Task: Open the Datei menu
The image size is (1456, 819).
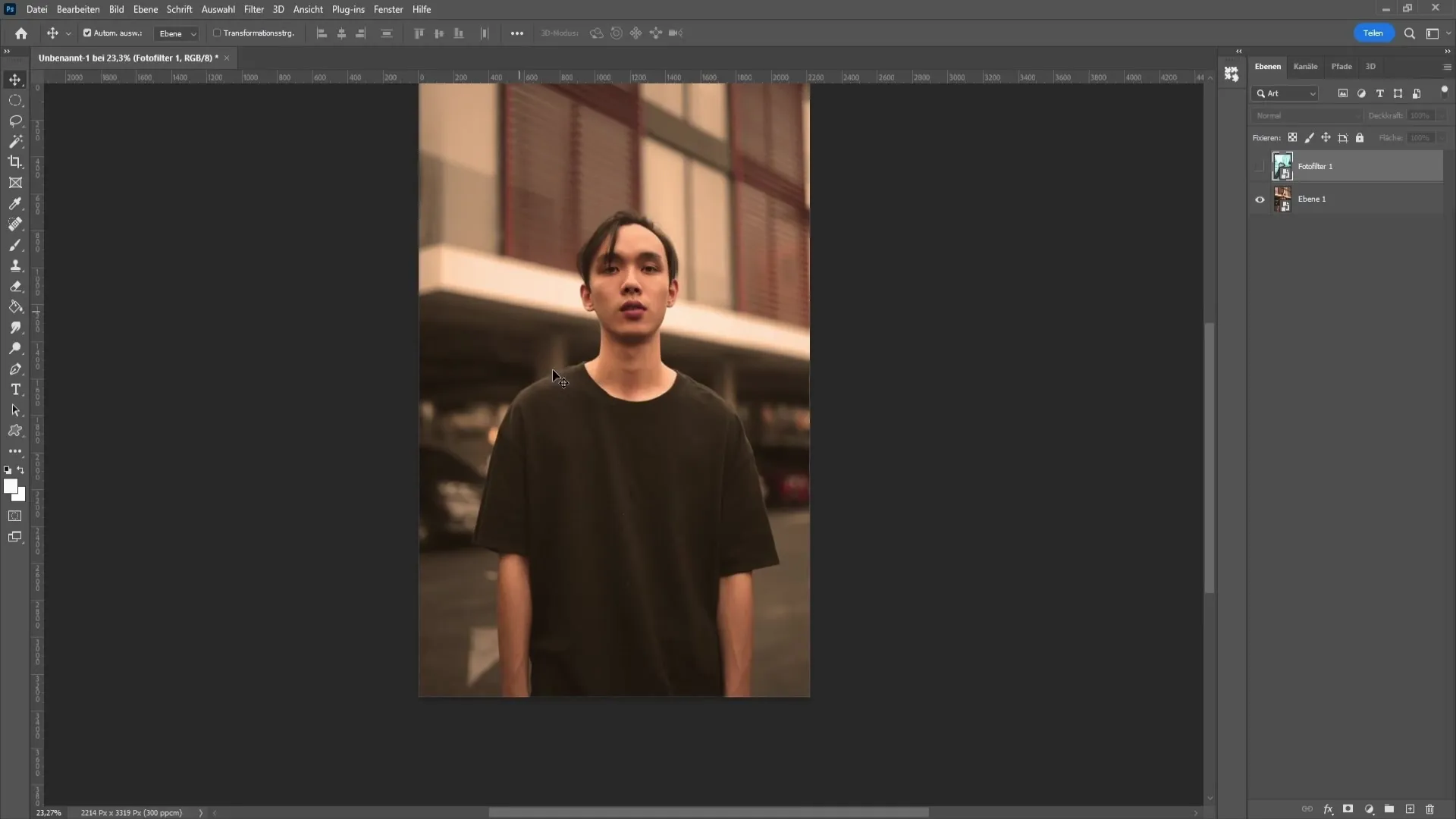Action: pos(36,9)
